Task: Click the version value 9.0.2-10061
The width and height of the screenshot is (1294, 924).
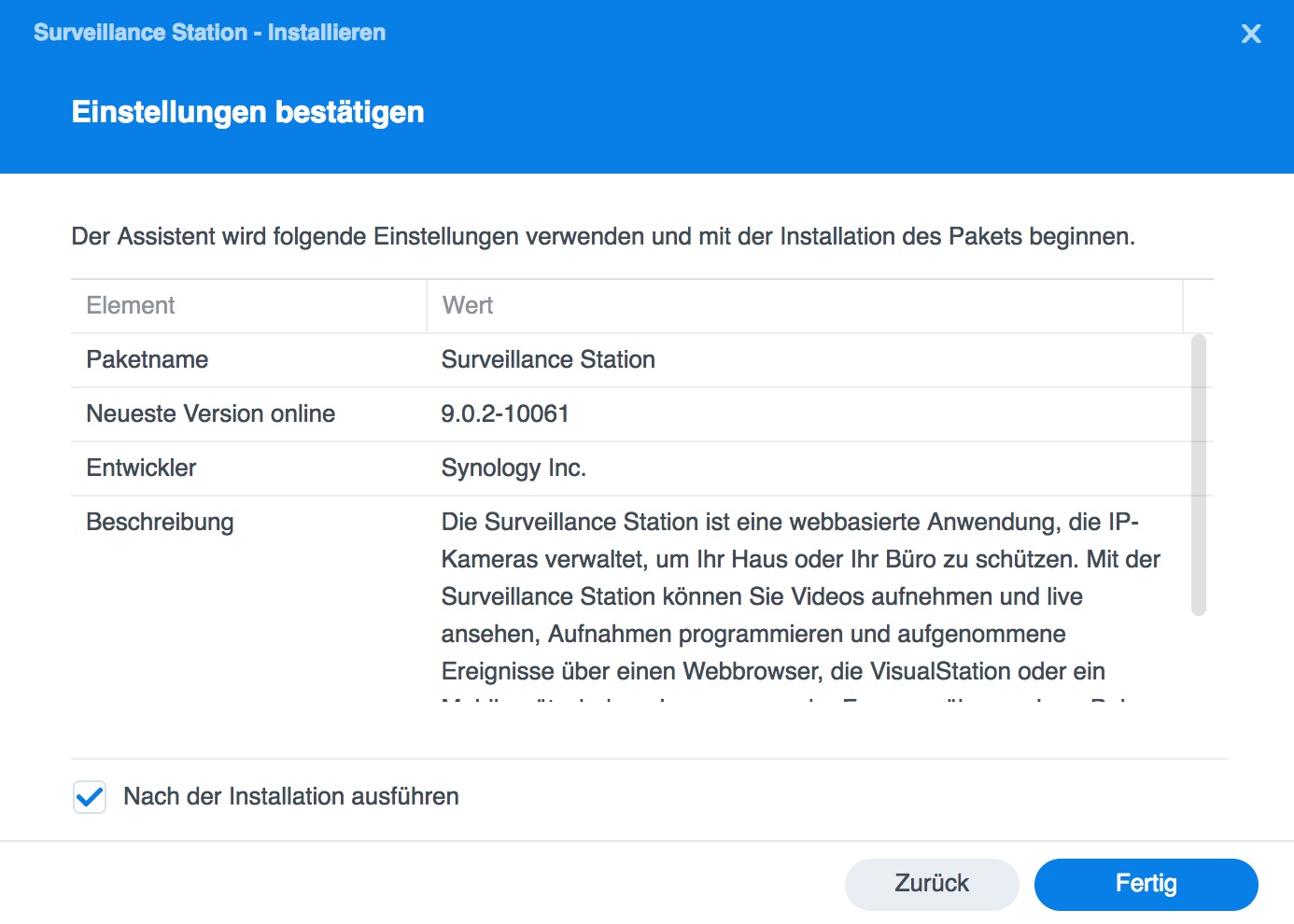Action: (x=505, y=414)
